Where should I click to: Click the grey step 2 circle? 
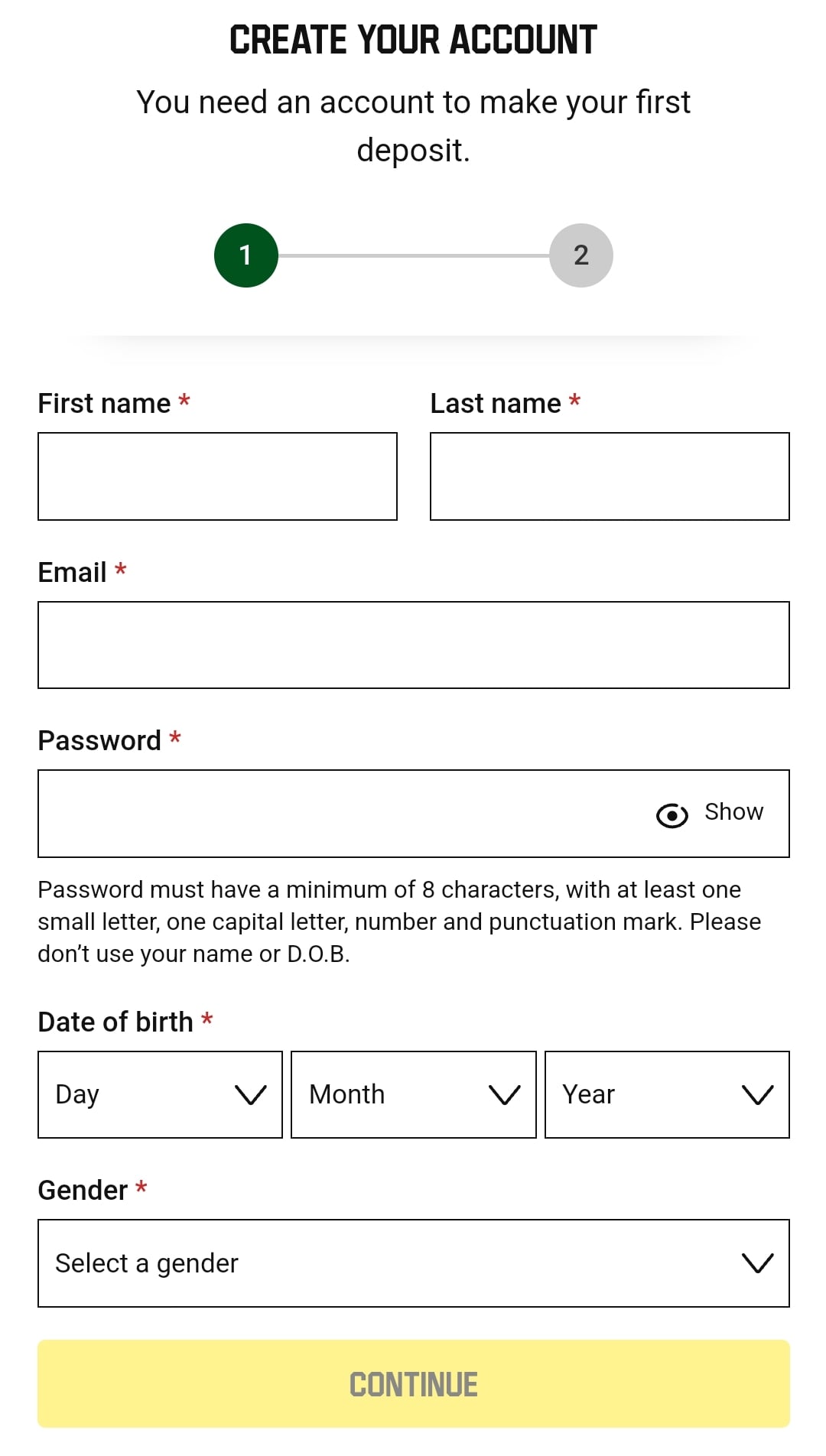pyautogui.click(x=580, y=255)
